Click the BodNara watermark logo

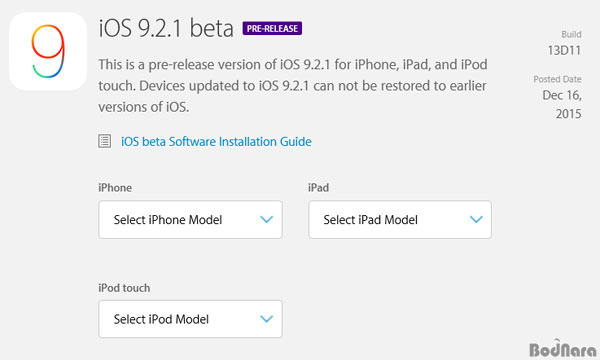point(562,349)
